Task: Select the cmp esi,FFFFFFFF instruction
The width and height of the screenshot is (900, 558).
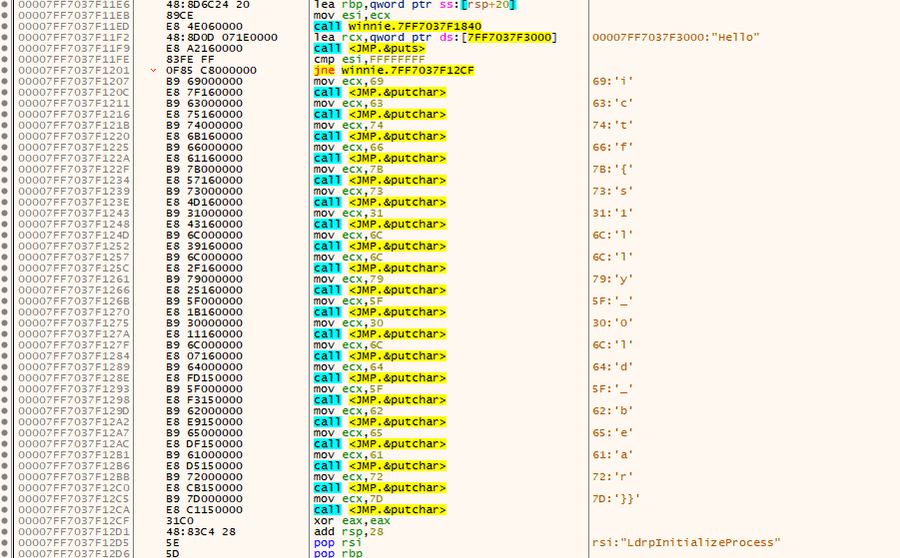Action: coord(362,60)
